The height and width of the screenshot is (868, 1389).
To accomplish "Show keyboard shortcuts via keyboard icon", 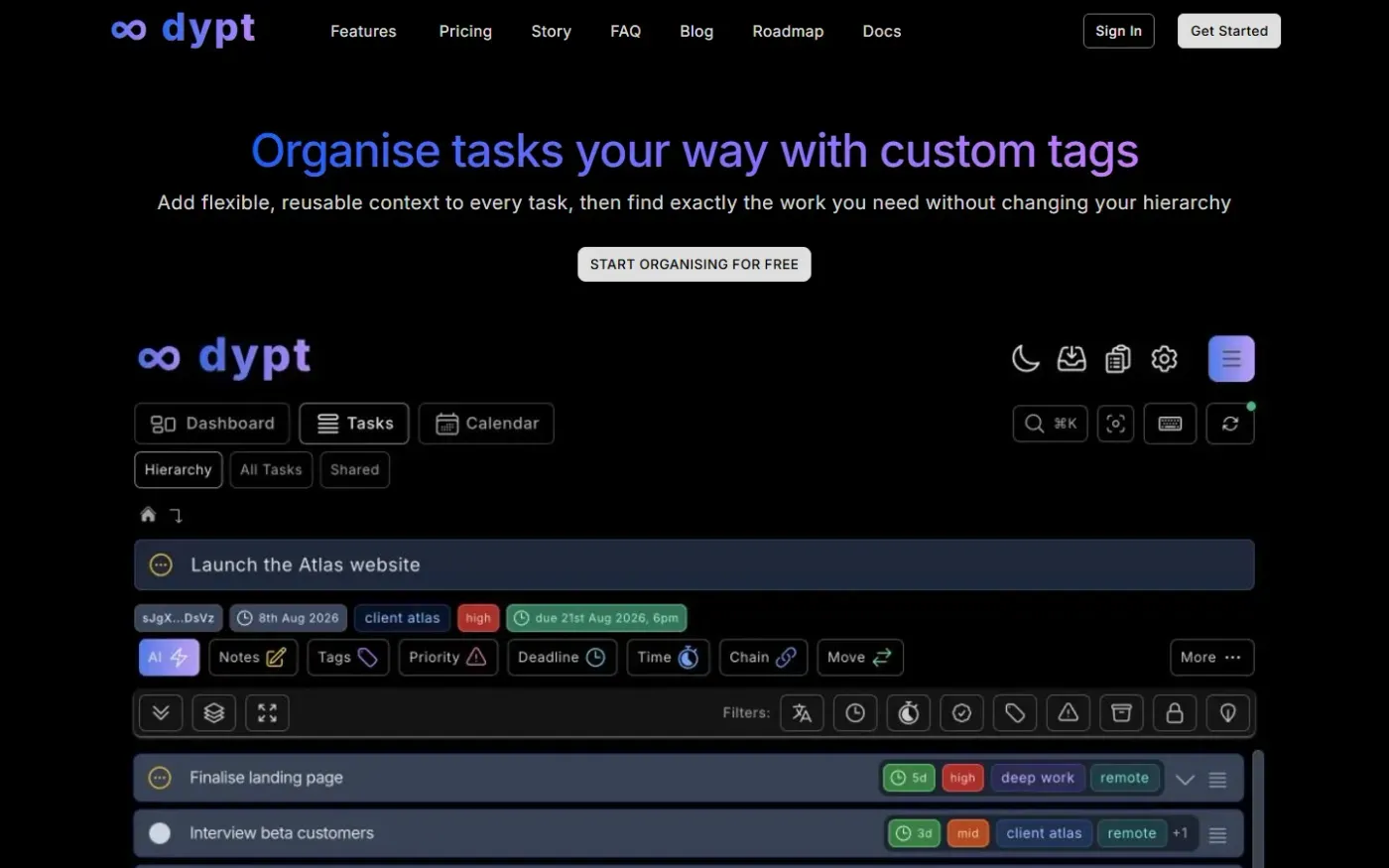I will click(1170, 424).
